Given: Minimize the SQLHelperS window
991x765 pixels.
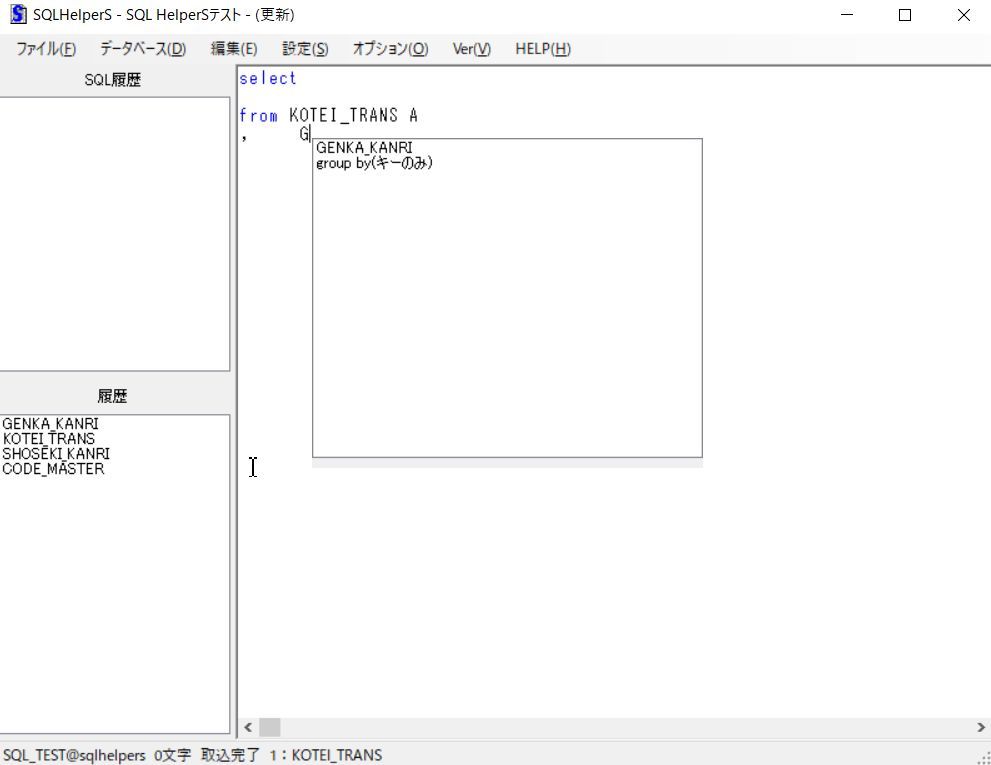Looking at the screenshot, I should click(847, 15).
